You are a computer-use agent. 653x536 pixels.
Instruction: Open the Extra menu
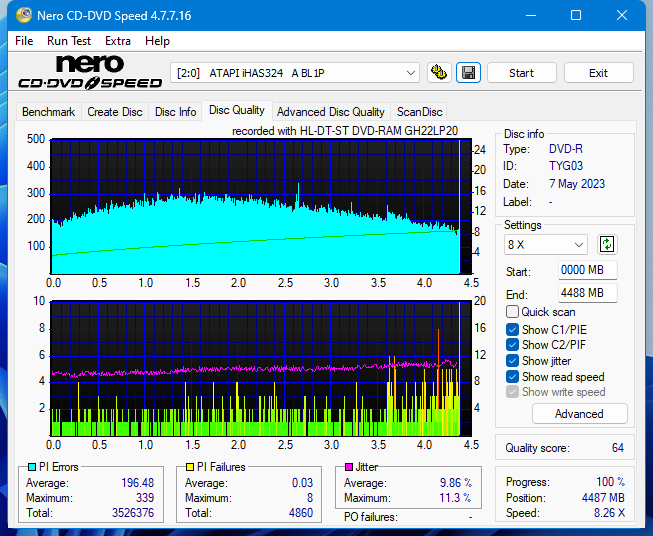(118, 41)
